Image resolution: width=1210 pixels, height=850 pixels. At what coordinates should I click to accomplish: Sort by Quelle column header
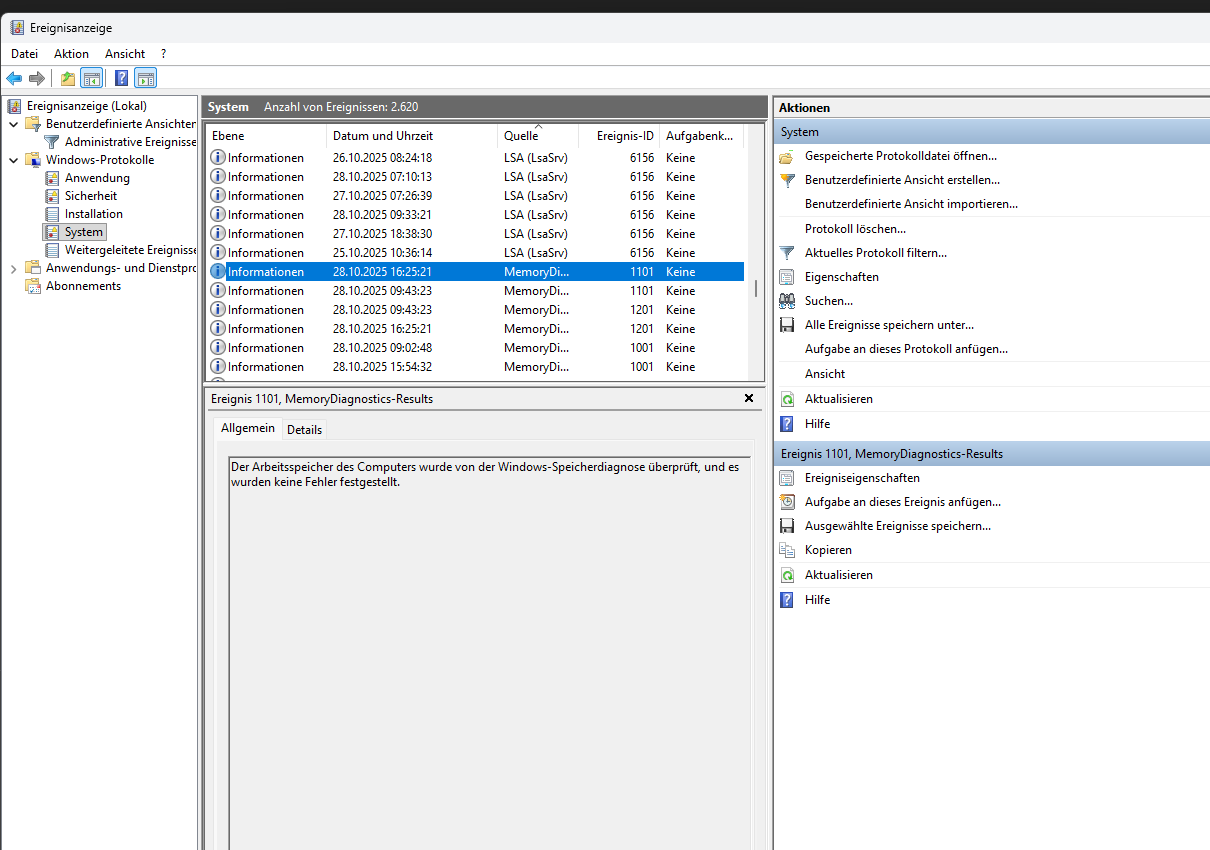pos(538,136)
